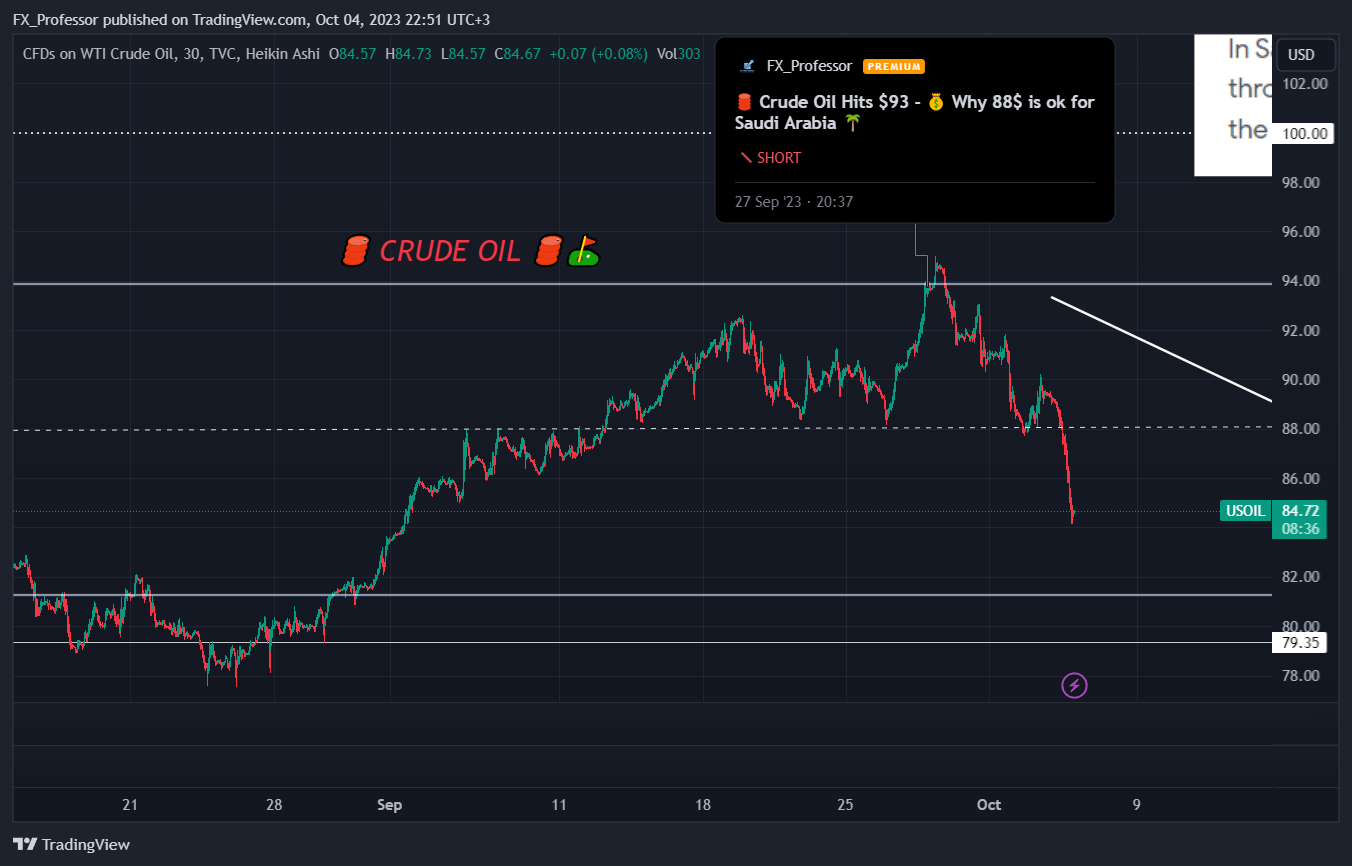Click the 9 date label on time axis
This screenshot has height=866, width=1352.
[x=1136, y=804]
